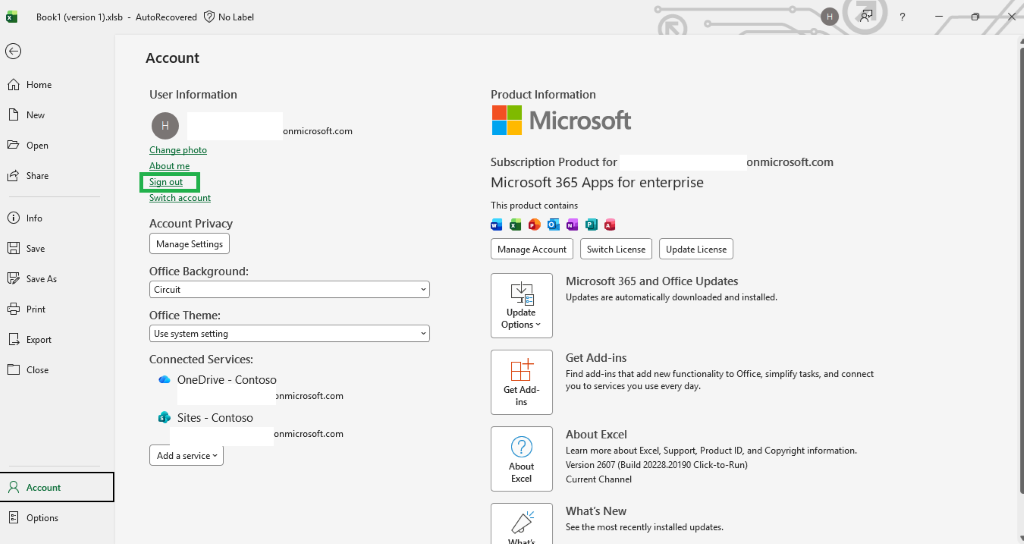The width and height of the screenshot is (1024, 544).
Task: Open Excel Options in the sidebar
Action: coord(33,518)
